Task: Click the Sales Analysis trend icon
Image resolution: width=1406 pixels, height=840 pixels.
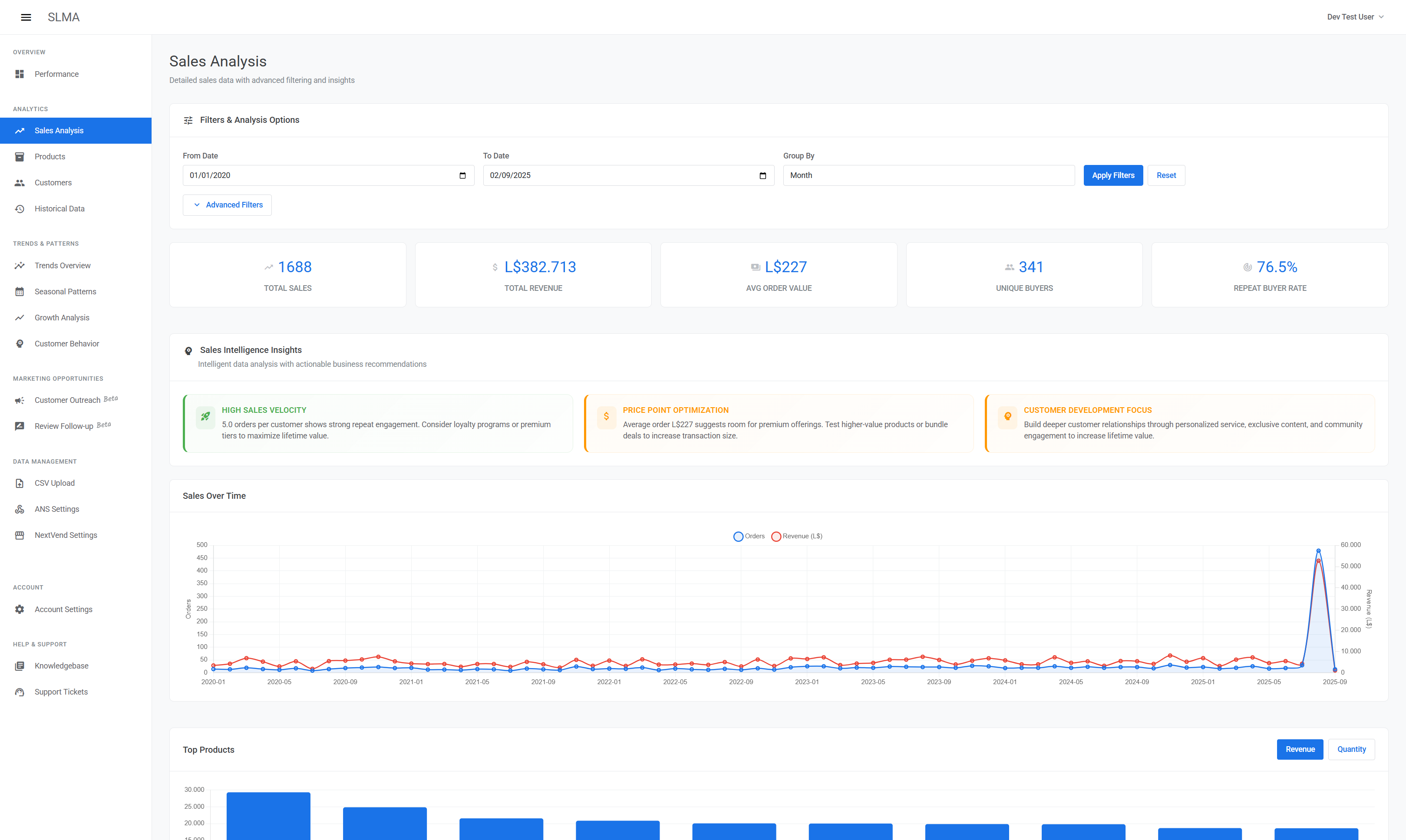Action: tap(19, 131)
